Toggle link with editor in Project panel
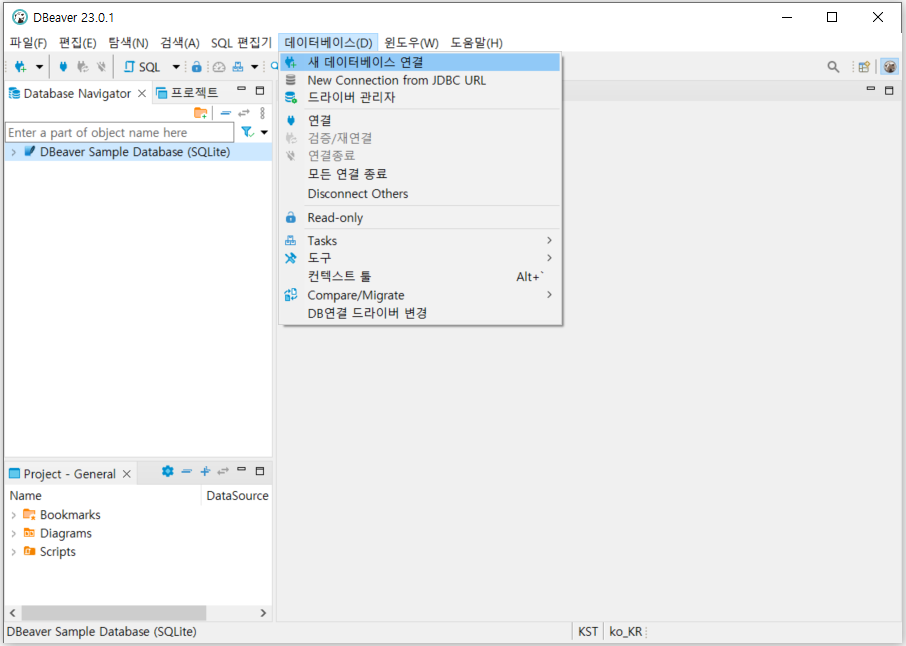The height and width of the screenshot is (646, 906). [223, 471]
